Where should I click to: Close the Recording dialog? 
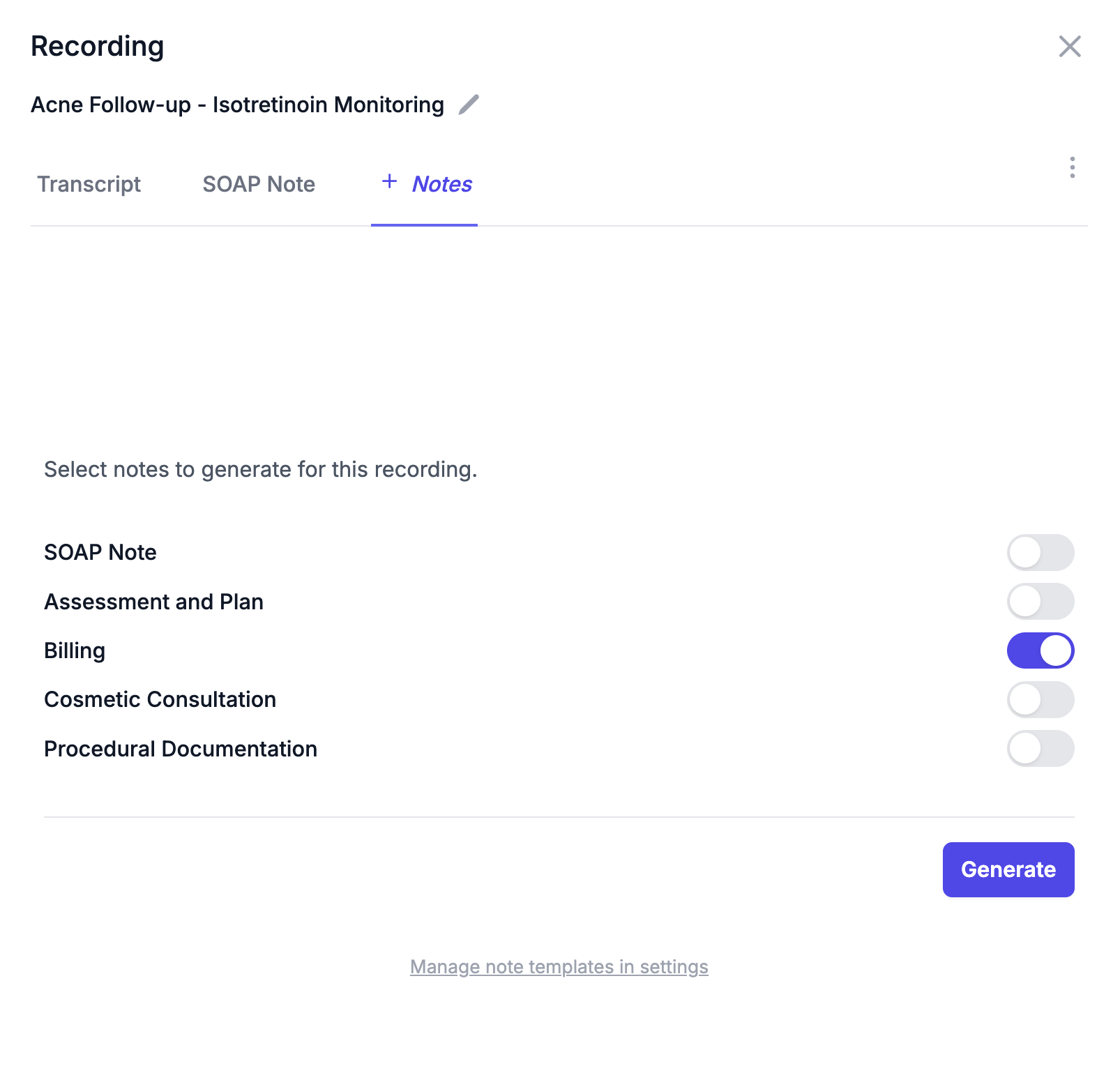pyautogui.click(x=1069, y=47)
